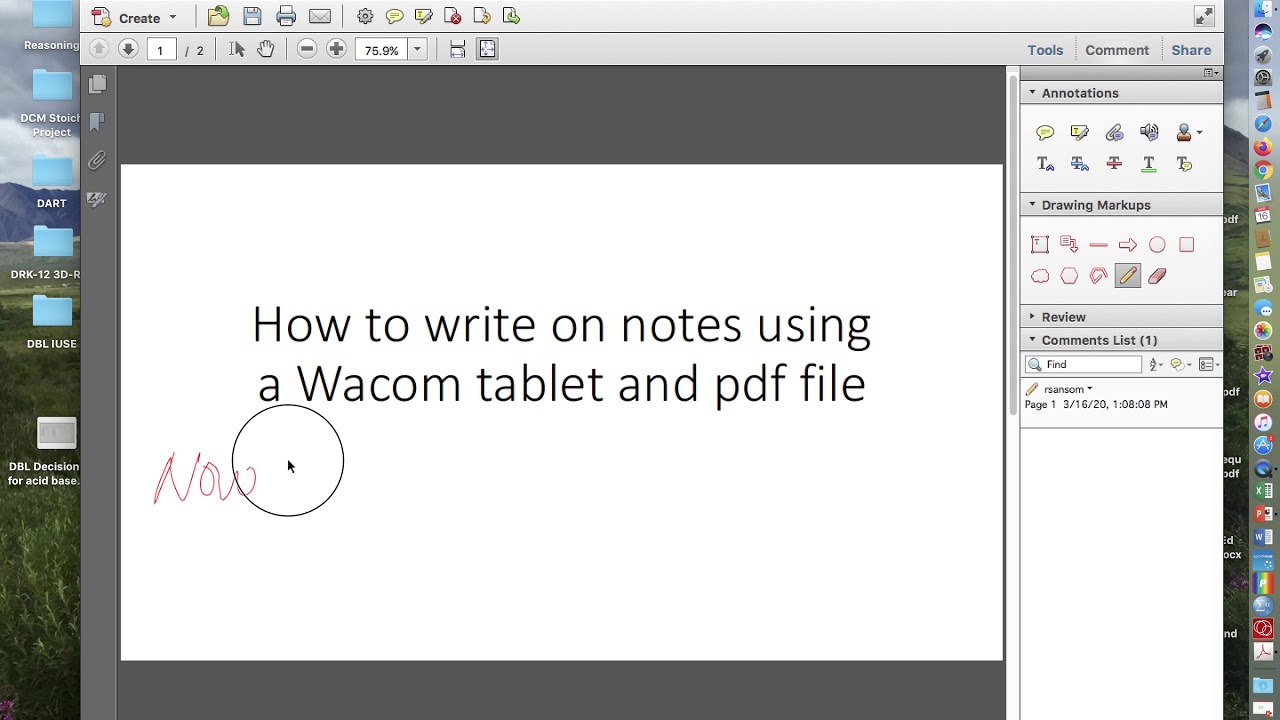Viewport: 1280px width, 720px height.
Task: Select the arrow drawing tool
Action: coord(1128,244)
